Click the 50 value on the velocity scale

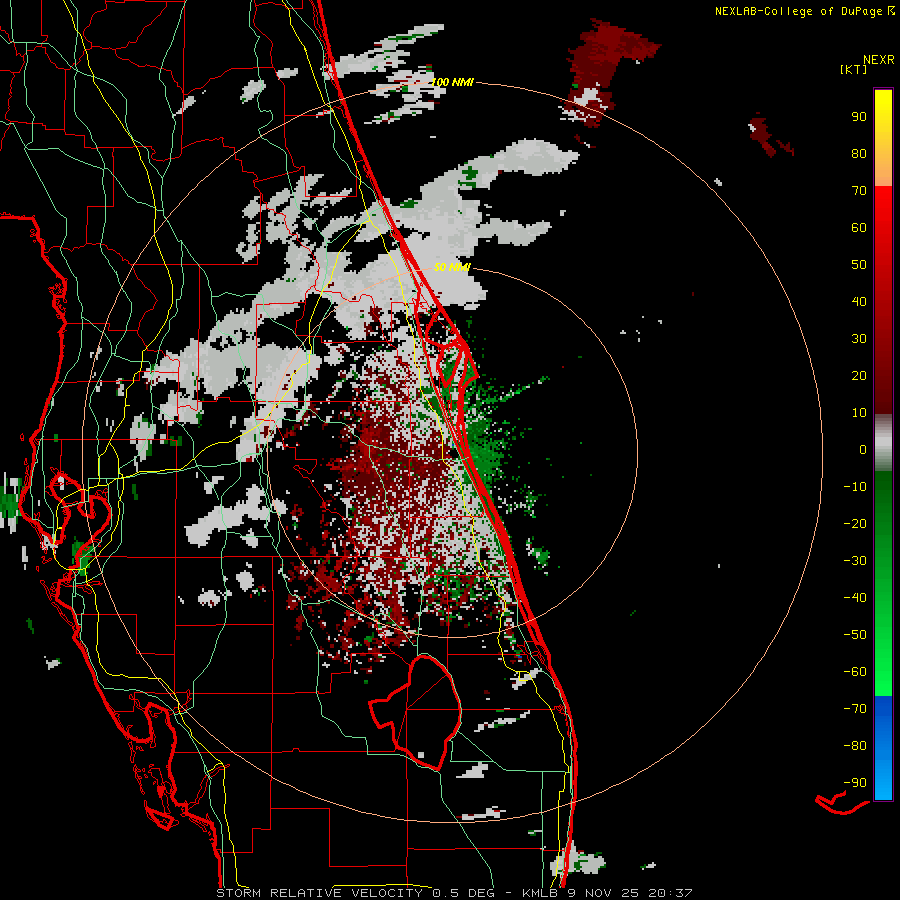click(x=859, y=265)
